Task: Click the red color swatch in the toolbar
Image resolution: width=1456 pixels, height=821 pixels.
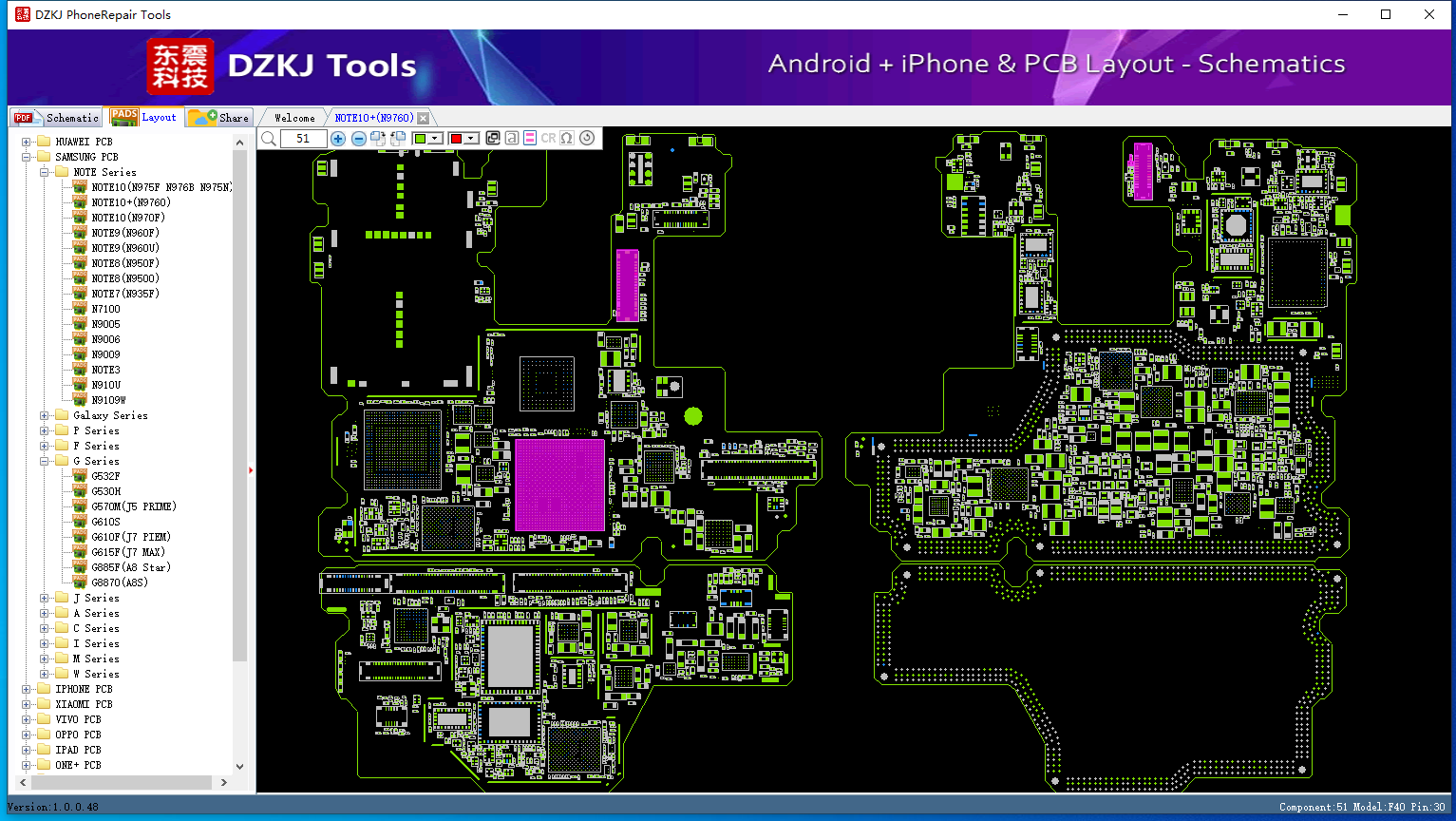Action: [457, 139]
